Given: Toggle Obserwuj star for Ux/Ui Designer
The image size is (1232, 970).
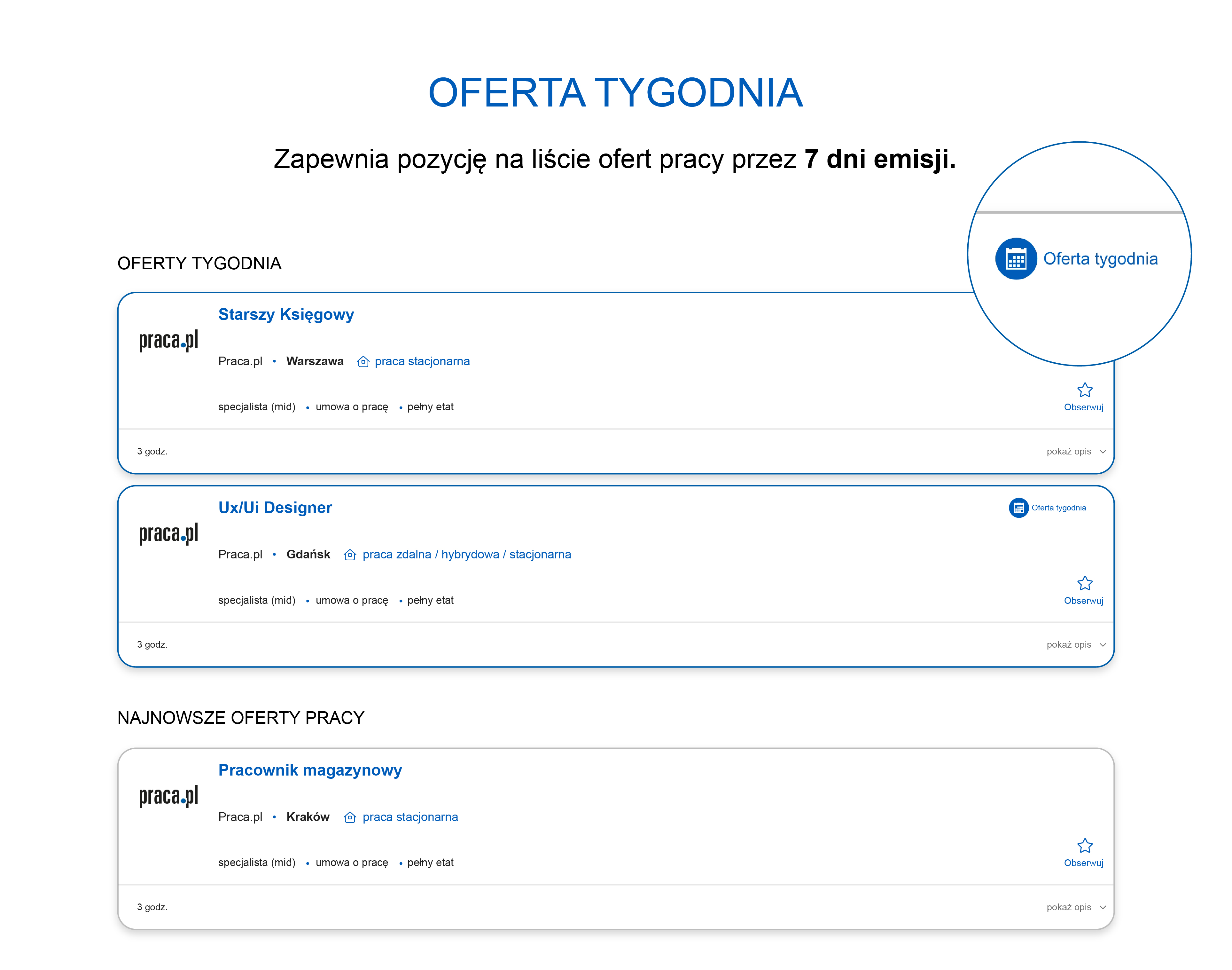Looking at the screenshot, I should pyautogui.click(x=1084, y=583).
